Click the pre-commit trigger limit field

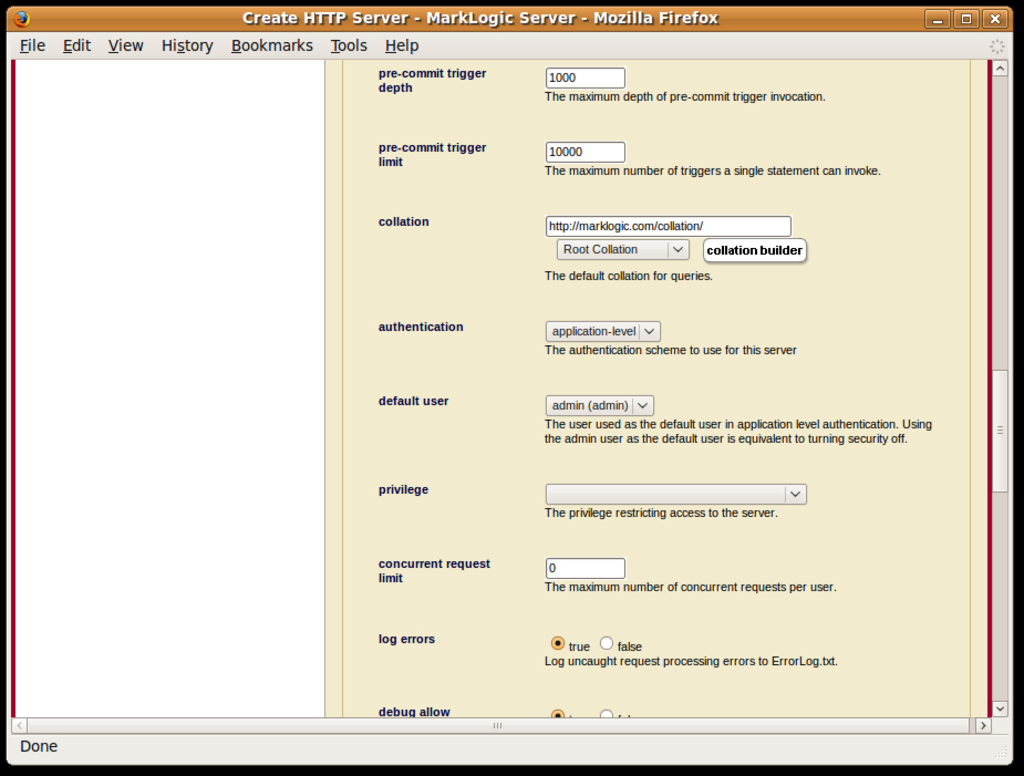585,152
